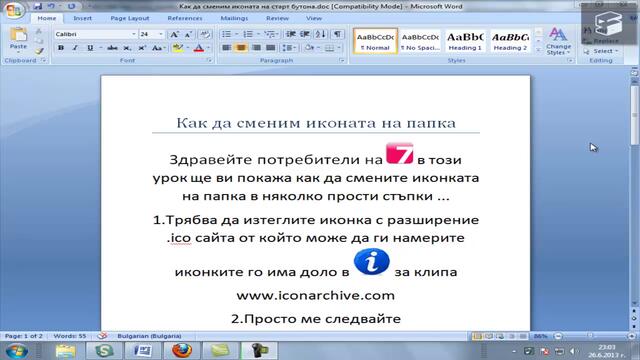Open the bullets list dropdown
The height and width of the screenshot is (360, 640).
click(x=236, y=34)
